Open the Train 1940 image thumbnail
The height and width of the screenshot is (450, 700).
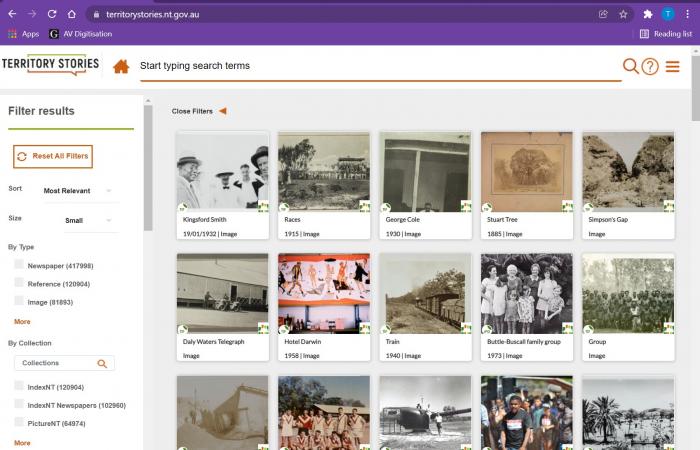click(425, 294)
